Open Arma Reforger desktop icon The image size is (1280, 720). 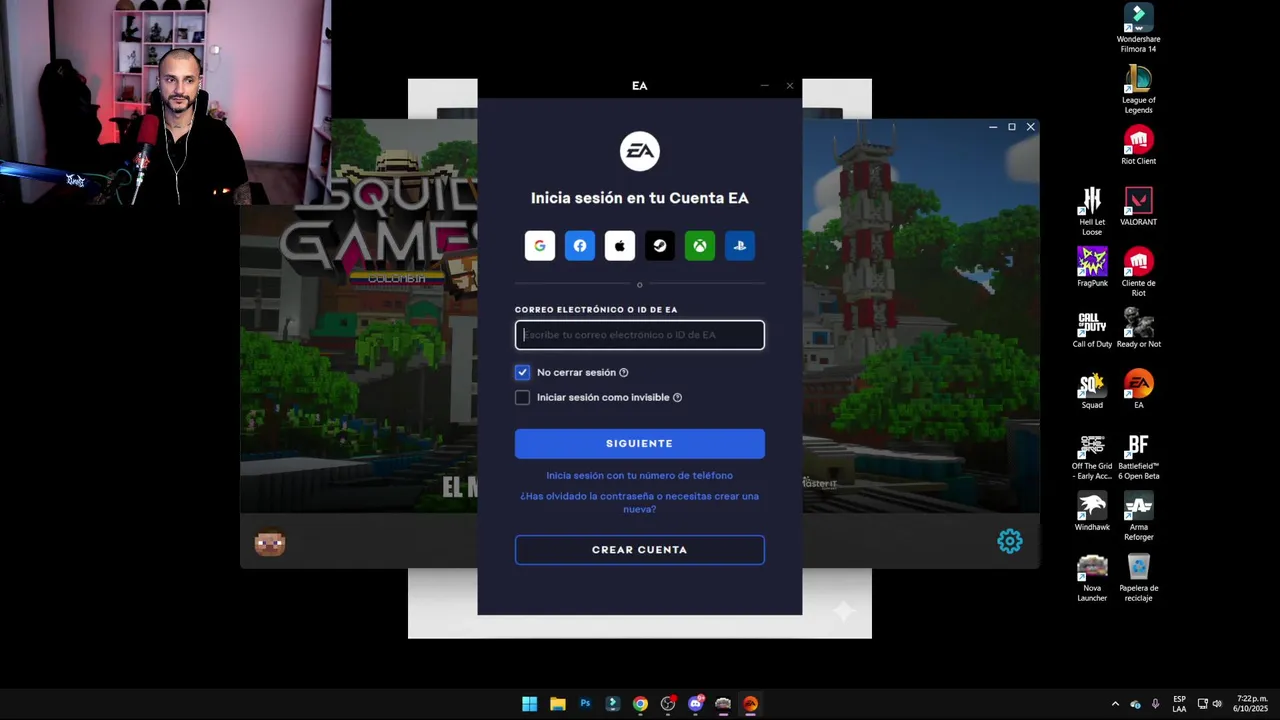pos(1138,516)
